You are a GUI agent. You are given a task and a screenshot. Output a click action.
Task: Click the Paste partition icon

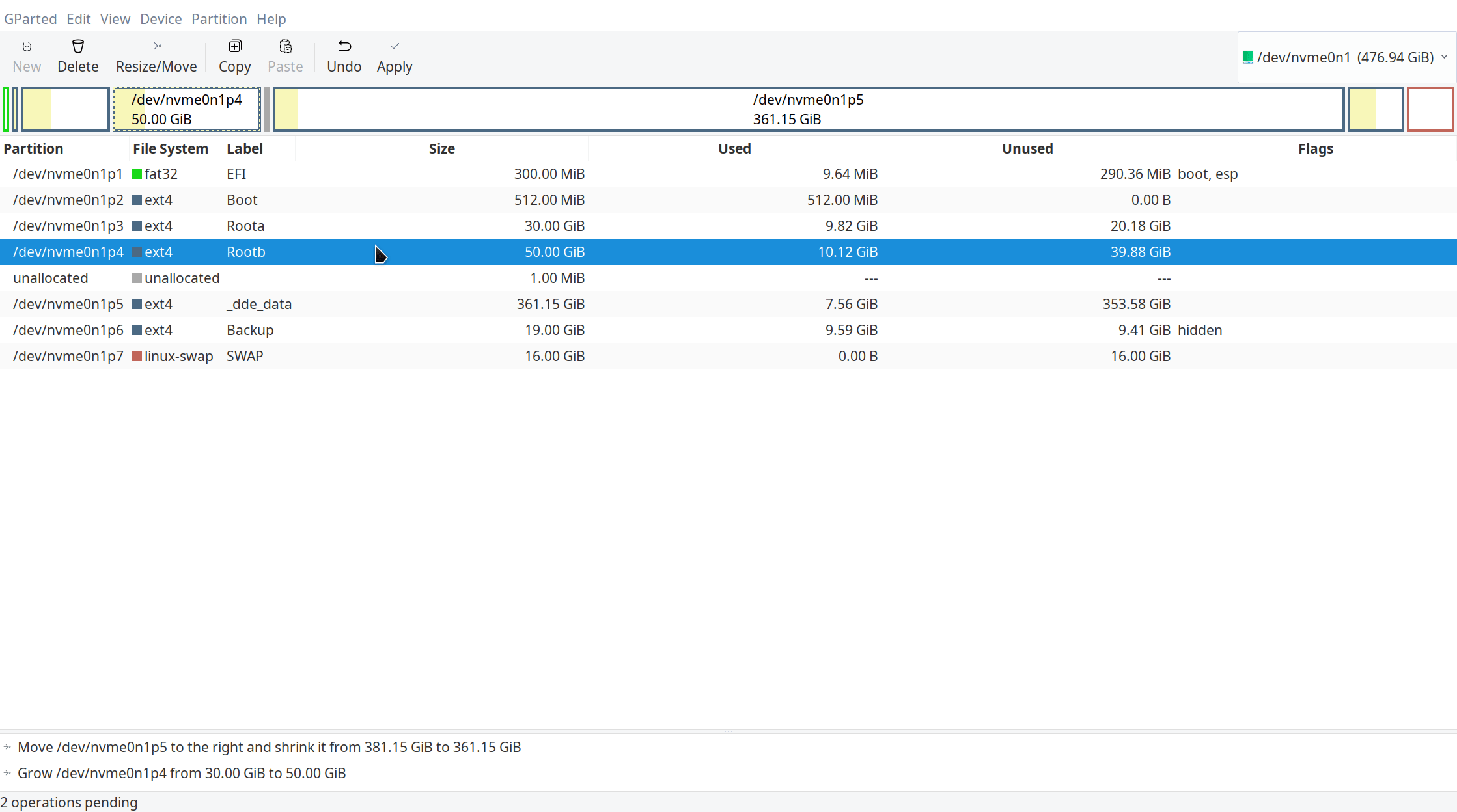pyautogui.click(x=285, y=47)
